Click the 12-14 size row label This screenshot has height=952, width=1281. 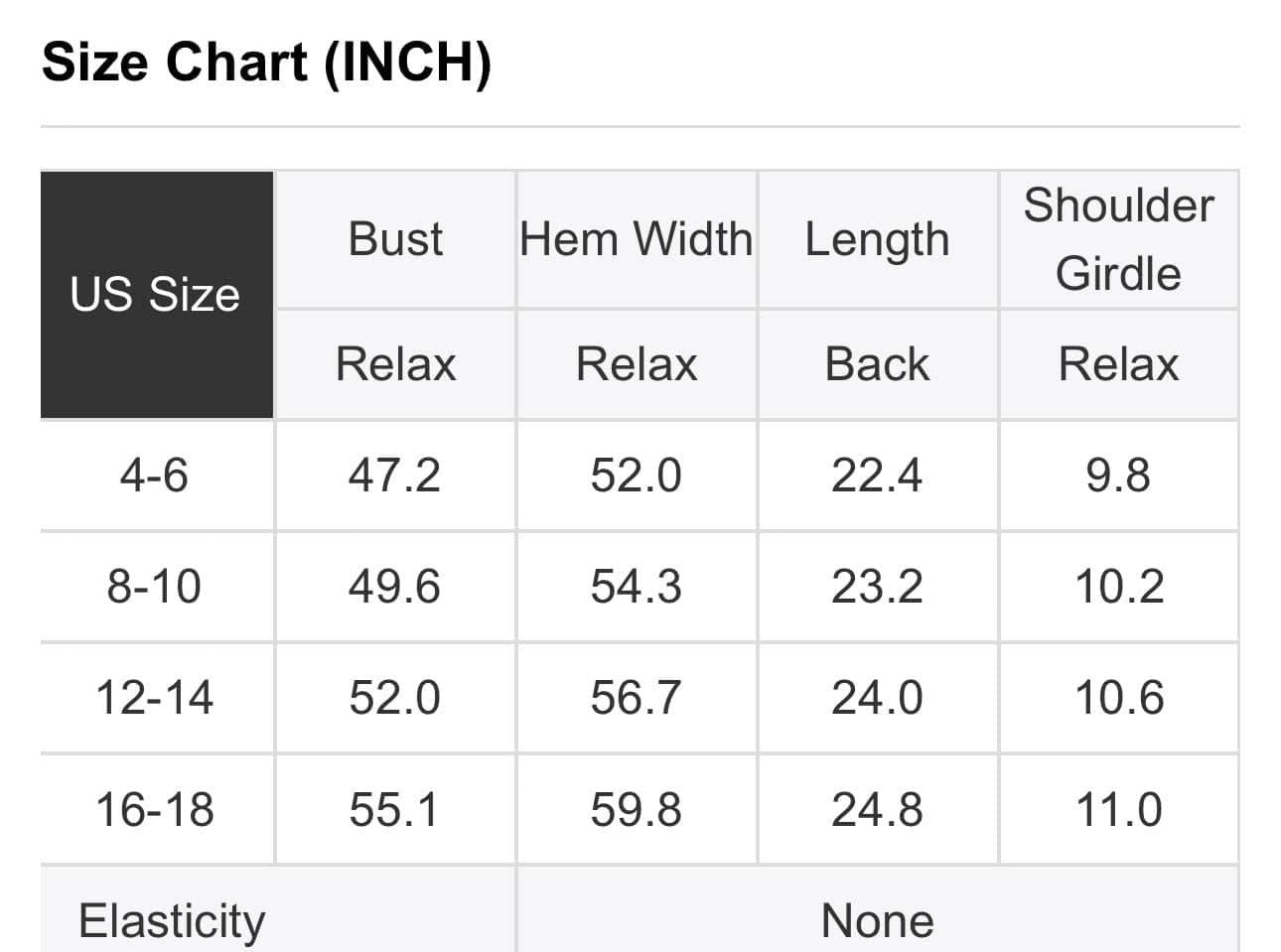pyautogui.click(x=154, y=697)
